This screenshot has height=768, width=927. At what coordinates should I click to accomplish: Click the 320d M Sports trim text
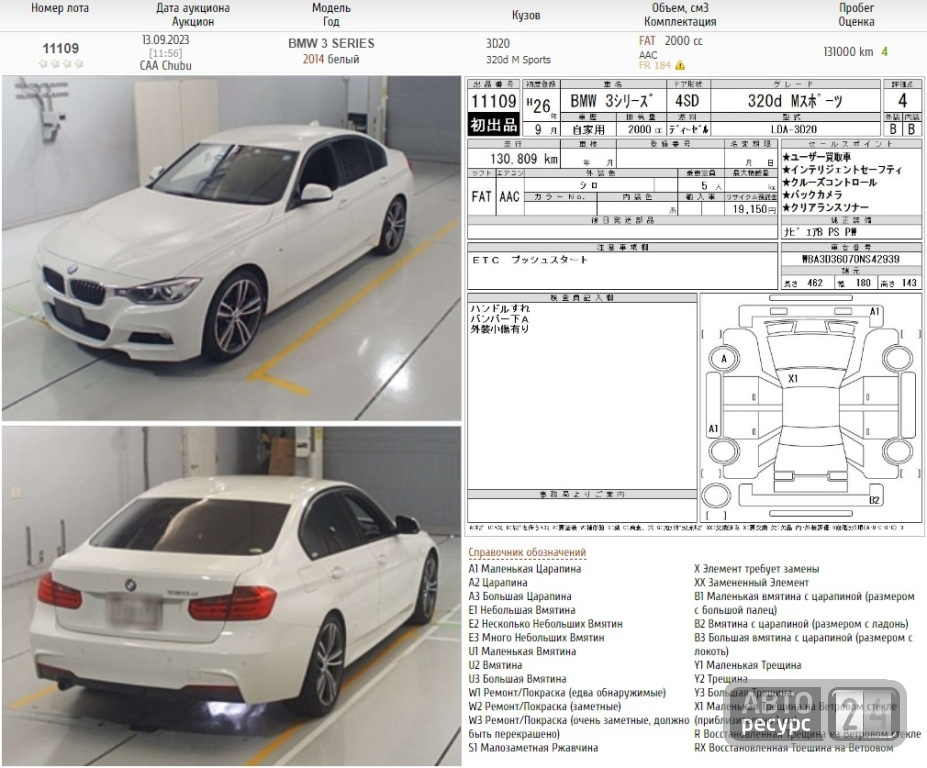point(518,60)
